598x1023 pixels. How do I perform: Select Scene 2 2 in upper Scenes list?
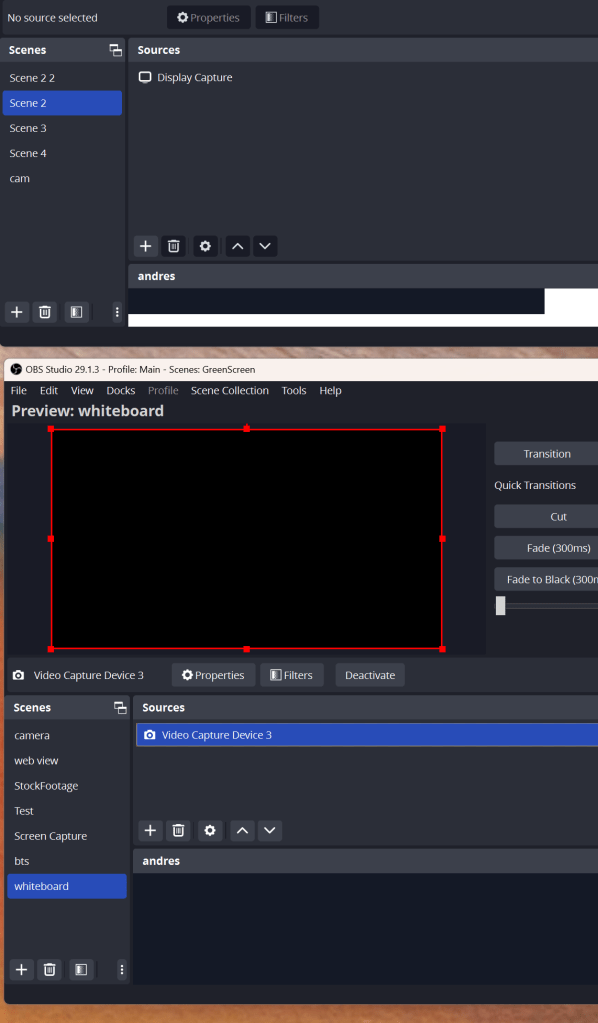tap(62, 78)
